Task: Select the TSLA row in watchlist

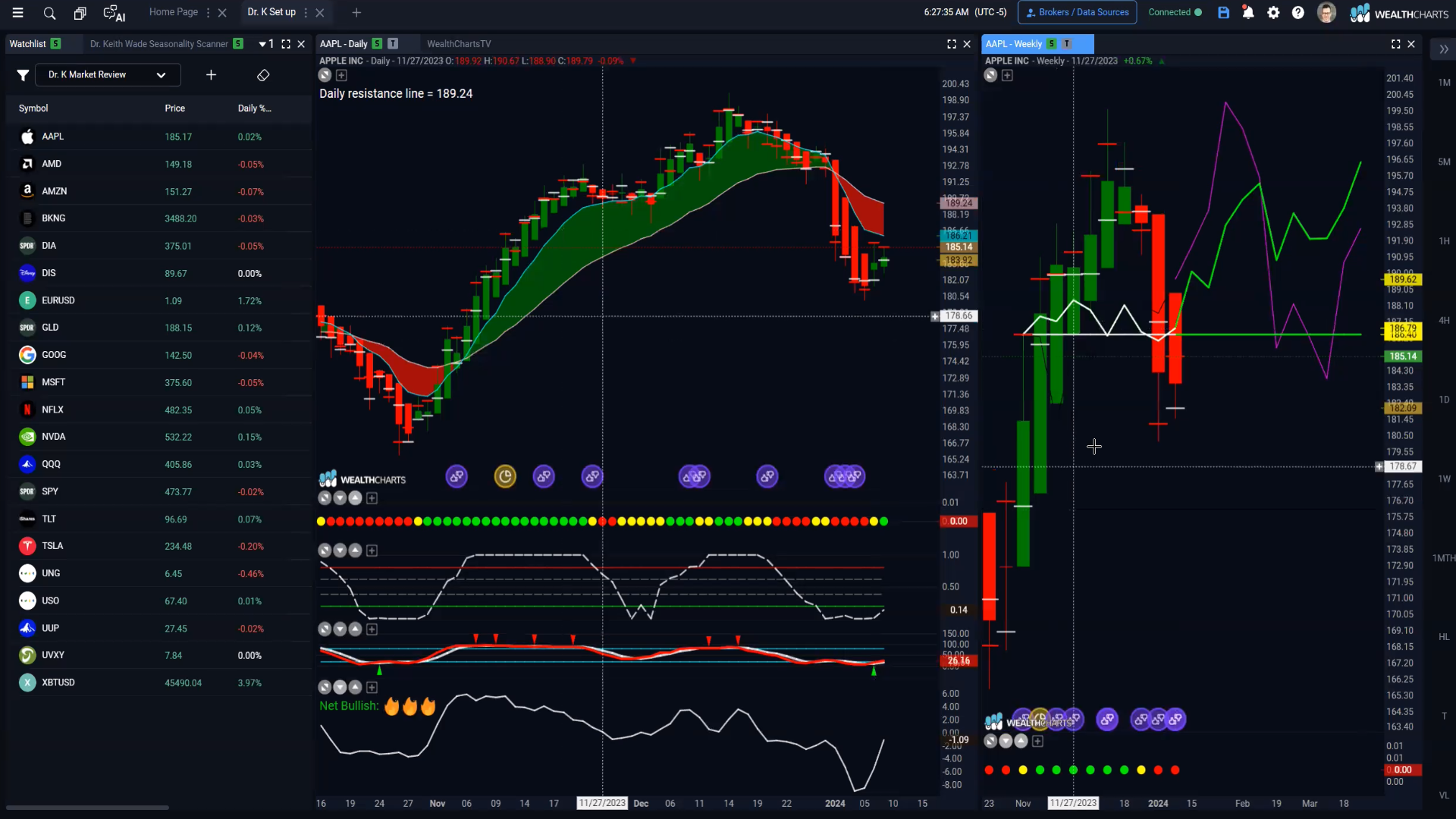Action: (158, 546)
